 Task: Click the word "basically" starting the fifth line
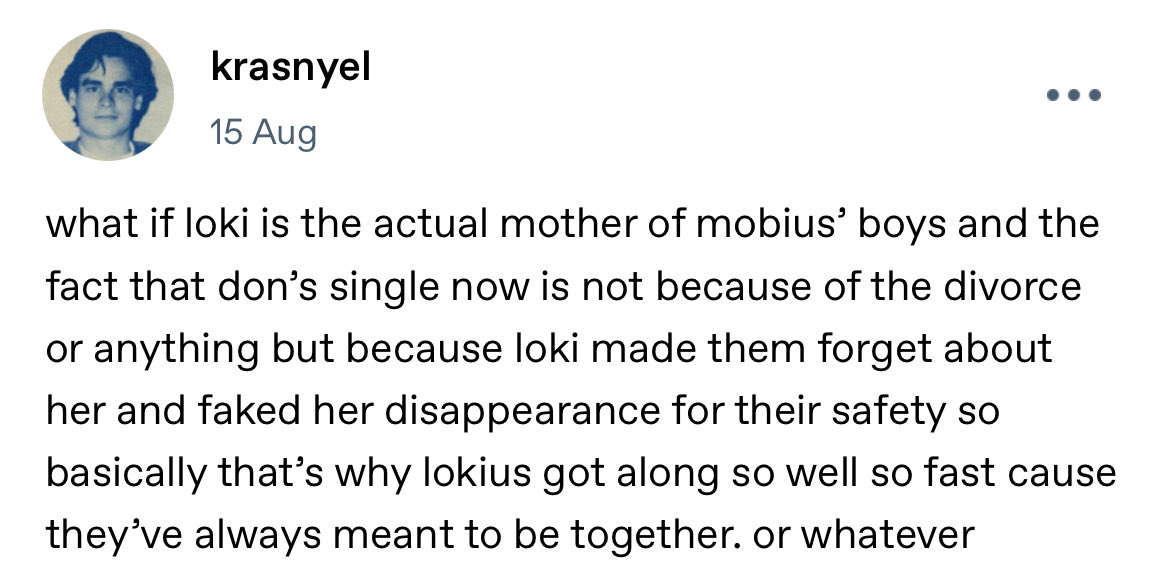coord(125,474)
